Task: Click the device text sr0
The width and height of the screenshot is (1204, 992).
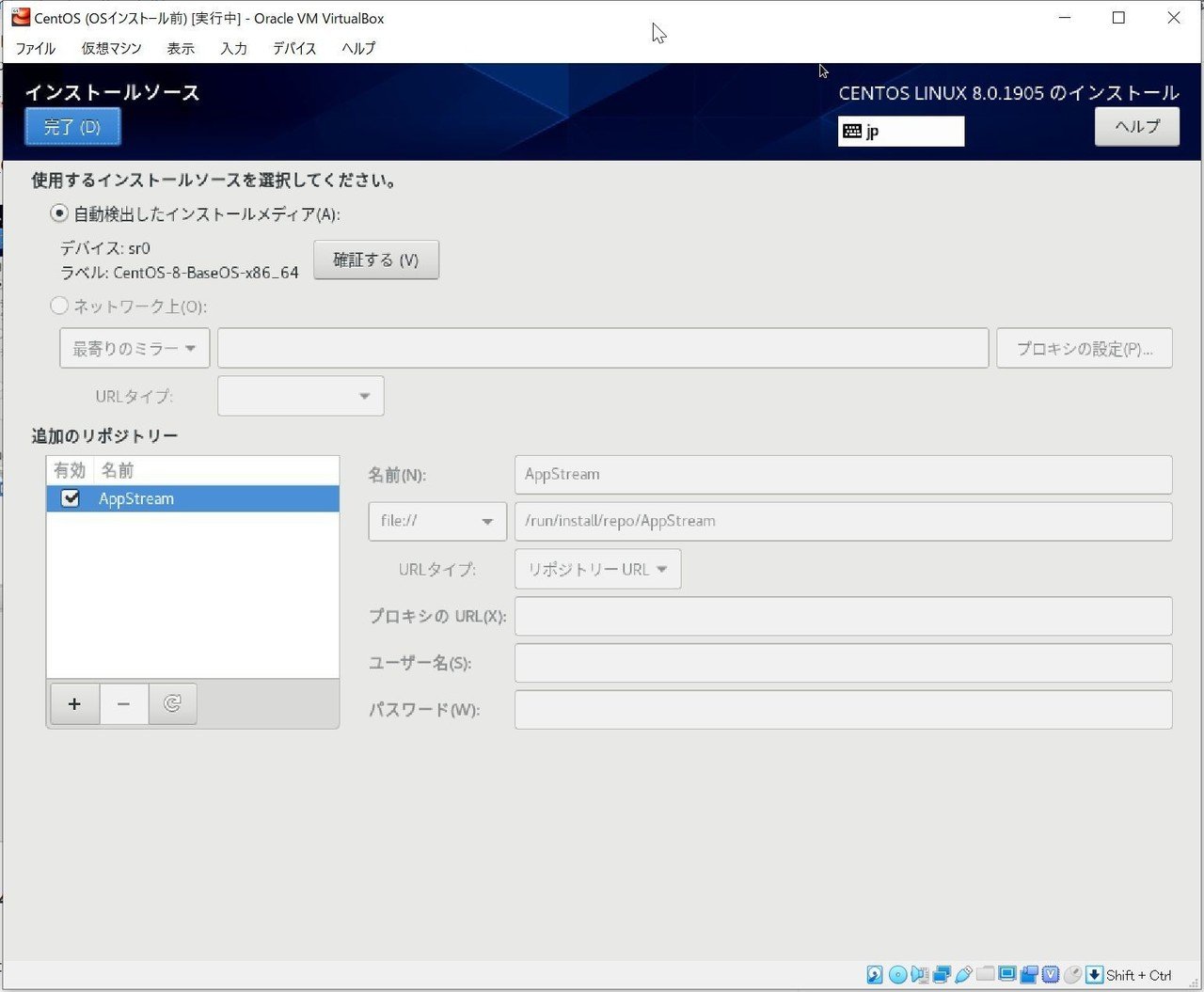Action: point(139,248)
